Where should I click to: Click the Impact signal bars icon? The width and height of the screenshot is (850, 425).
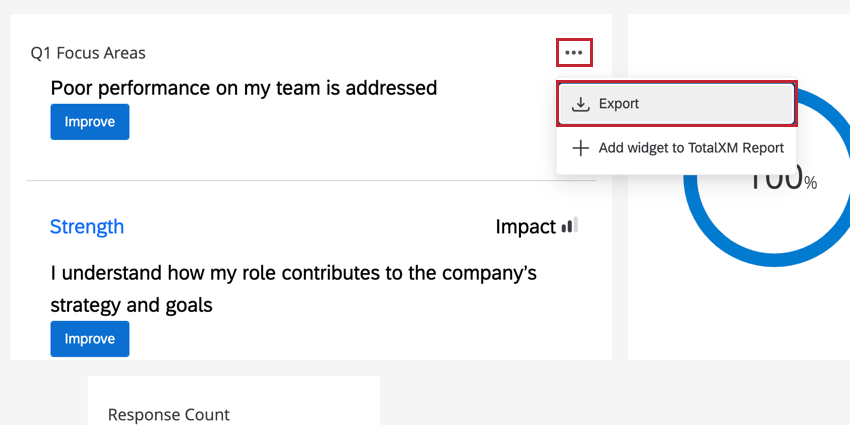click(570, 226)
